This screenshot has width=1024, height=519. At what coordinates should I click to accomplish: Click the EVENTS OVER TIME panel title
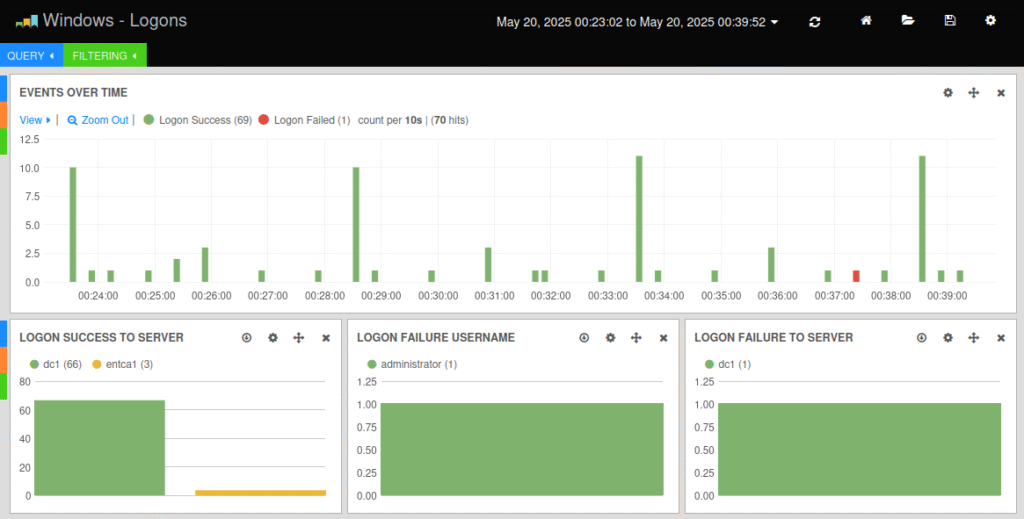73,93
